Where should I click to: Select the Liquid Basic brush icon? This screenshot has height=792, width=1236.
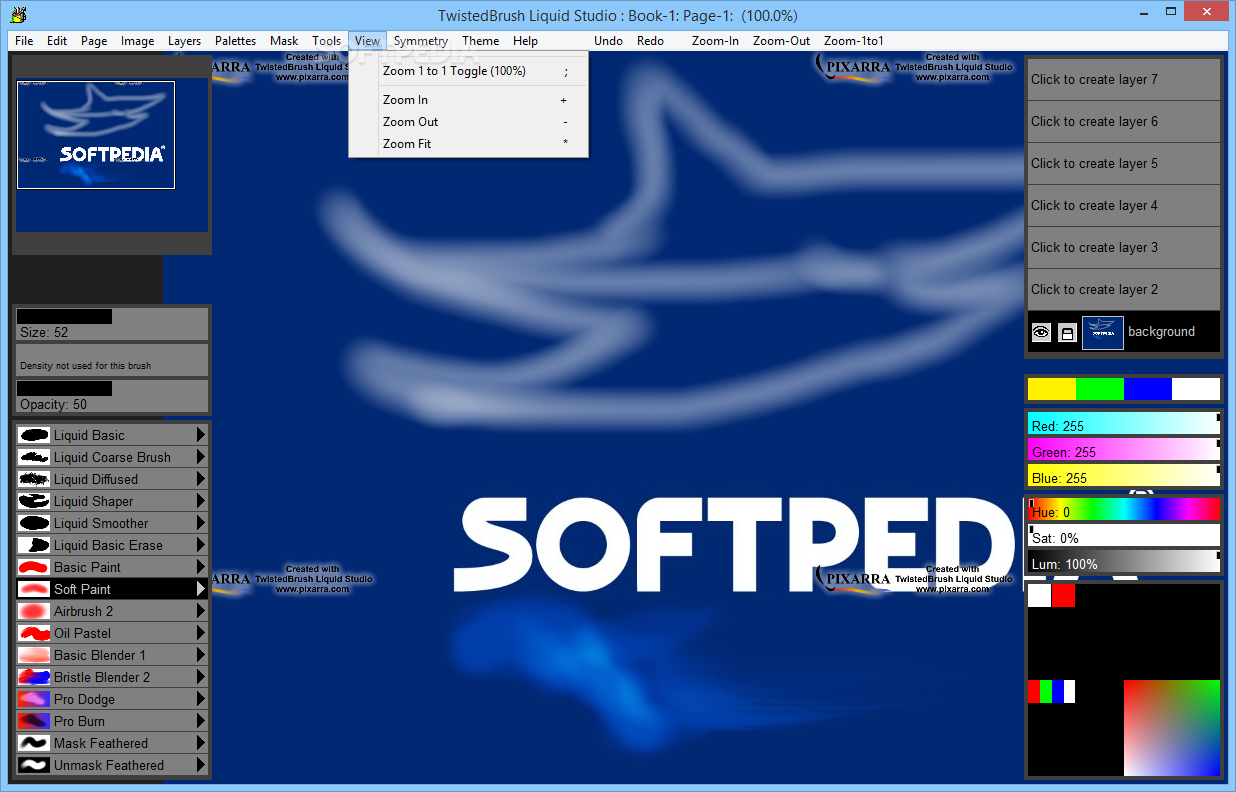(34, 435)
